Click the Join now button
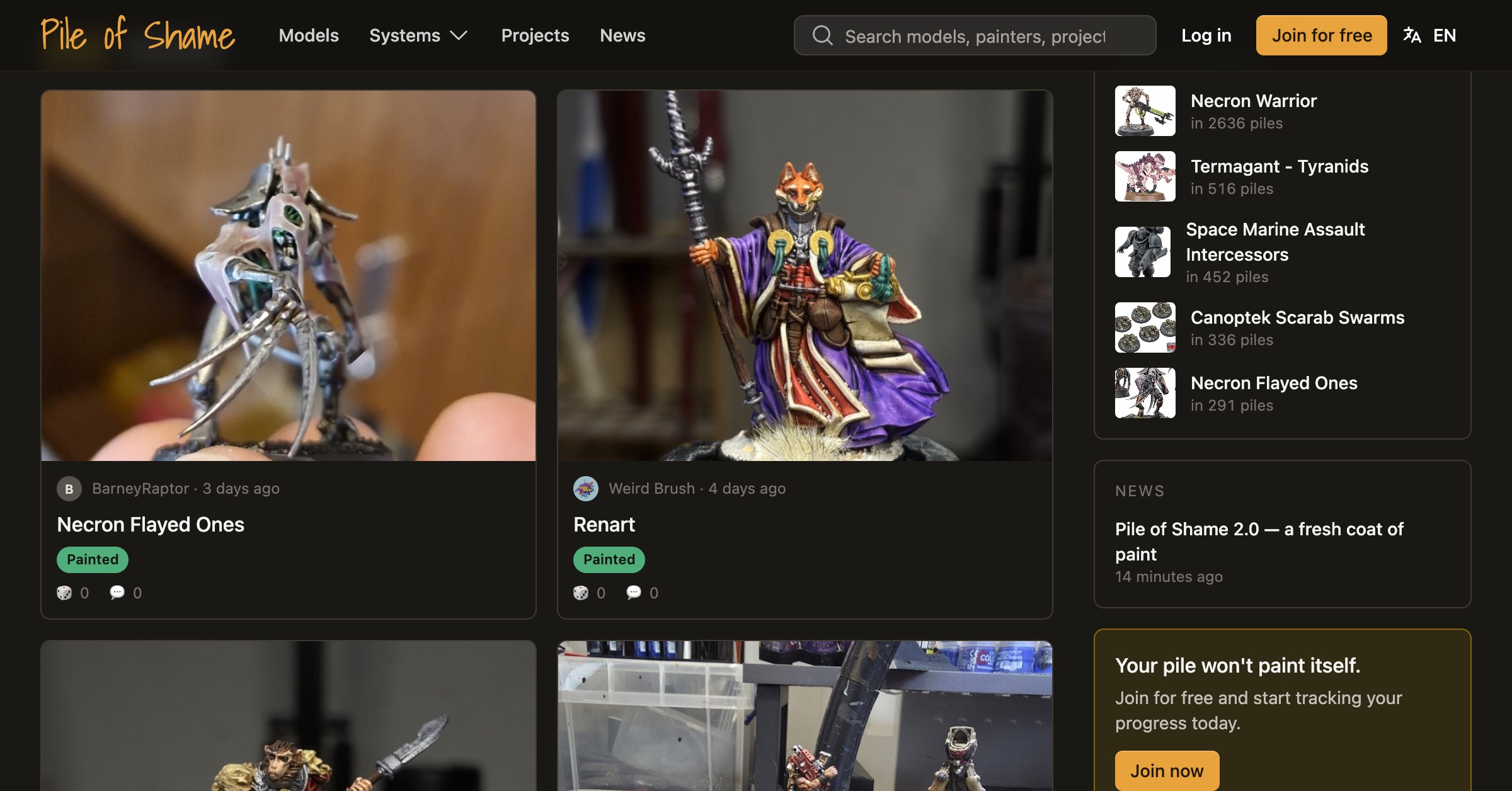 point(1167,770)
